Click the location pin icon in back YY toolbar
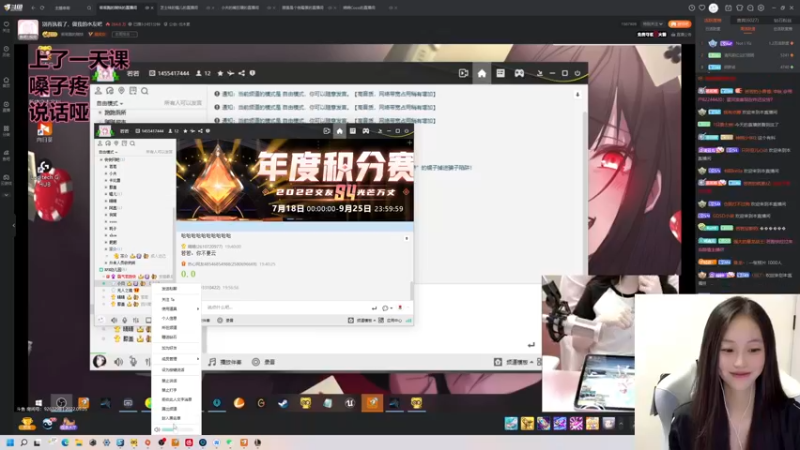800x450 pixels. 121,91
